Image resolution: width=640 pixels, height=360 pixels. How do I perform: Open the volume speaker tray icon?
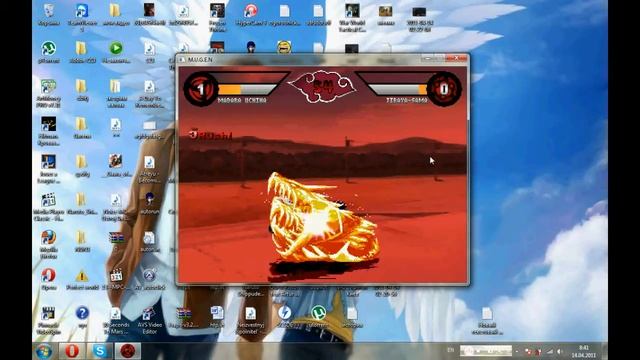point(560,351)
